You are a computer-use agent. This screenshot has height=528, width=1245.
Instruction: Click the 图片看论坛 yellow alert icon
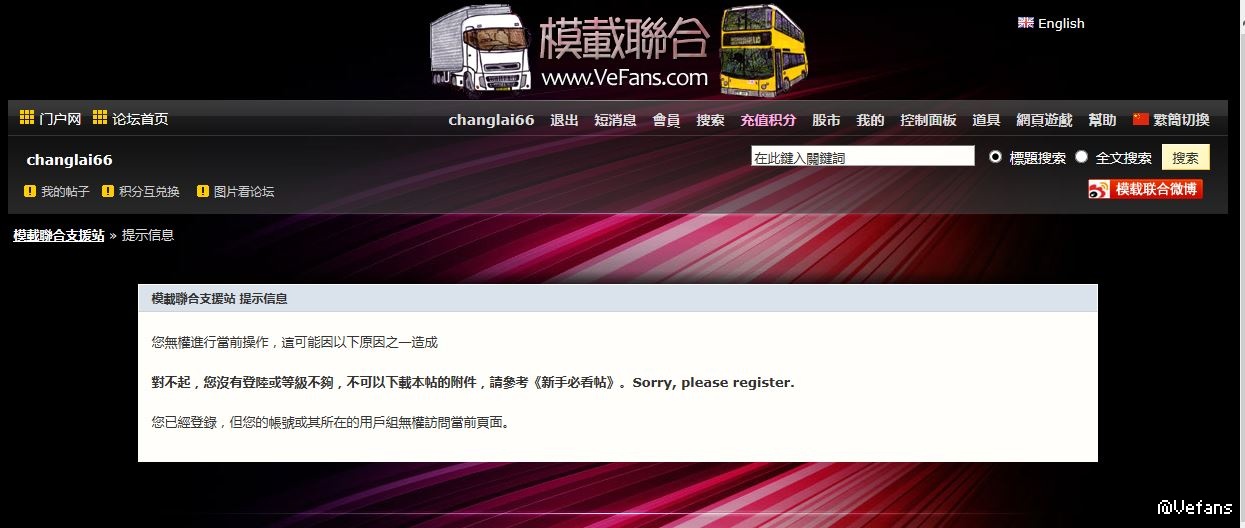pos(203,191)
